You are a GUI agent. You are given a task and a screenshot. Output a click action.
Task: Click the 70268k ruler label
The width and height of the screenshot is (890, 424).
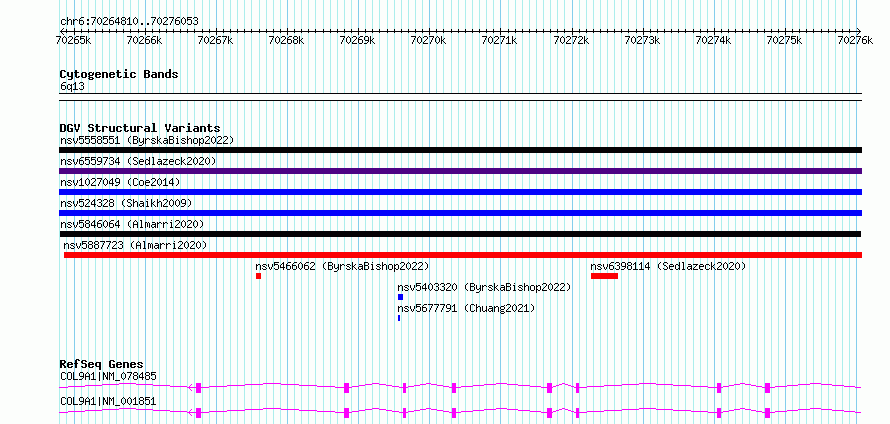tap(286, 40)
